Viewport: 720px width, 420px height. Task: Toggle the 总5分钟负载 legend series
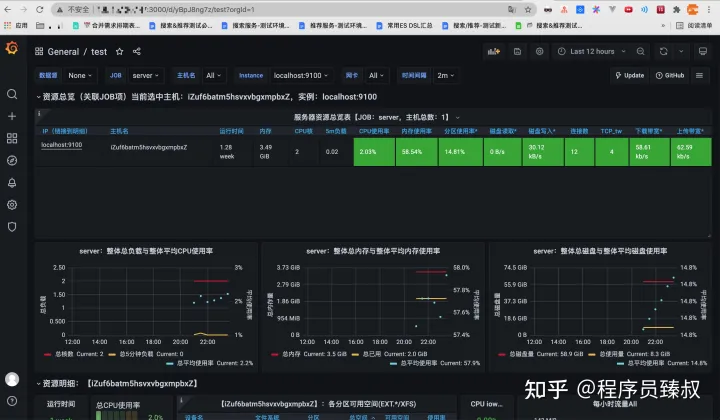pyautogui.click(x=136, y=354)
